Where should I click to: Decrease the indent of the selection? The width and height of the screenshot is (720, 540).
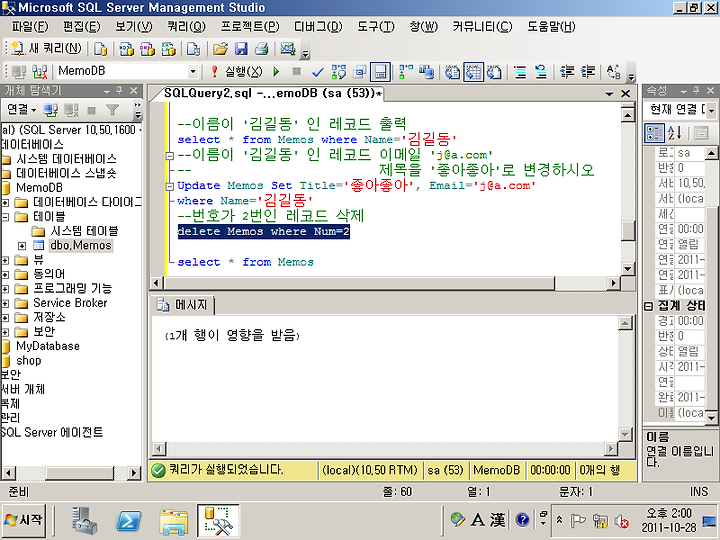567,72
